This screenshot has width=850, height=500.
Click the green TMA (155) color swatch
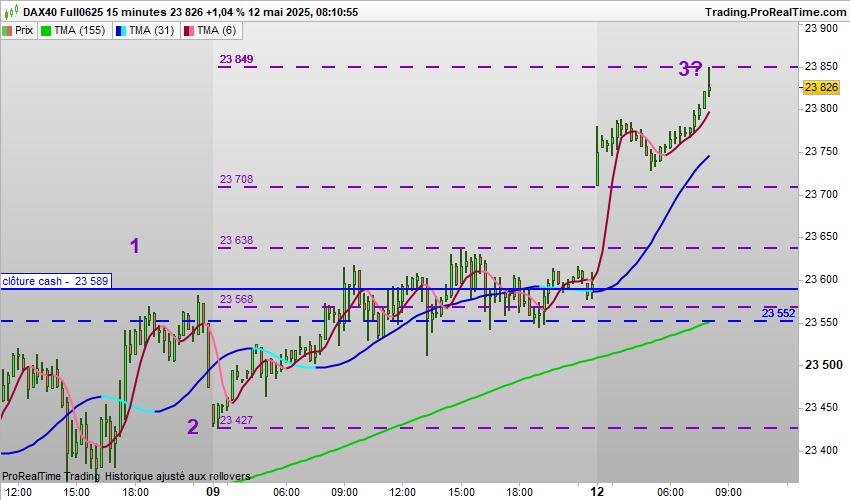tap(46, 31)
